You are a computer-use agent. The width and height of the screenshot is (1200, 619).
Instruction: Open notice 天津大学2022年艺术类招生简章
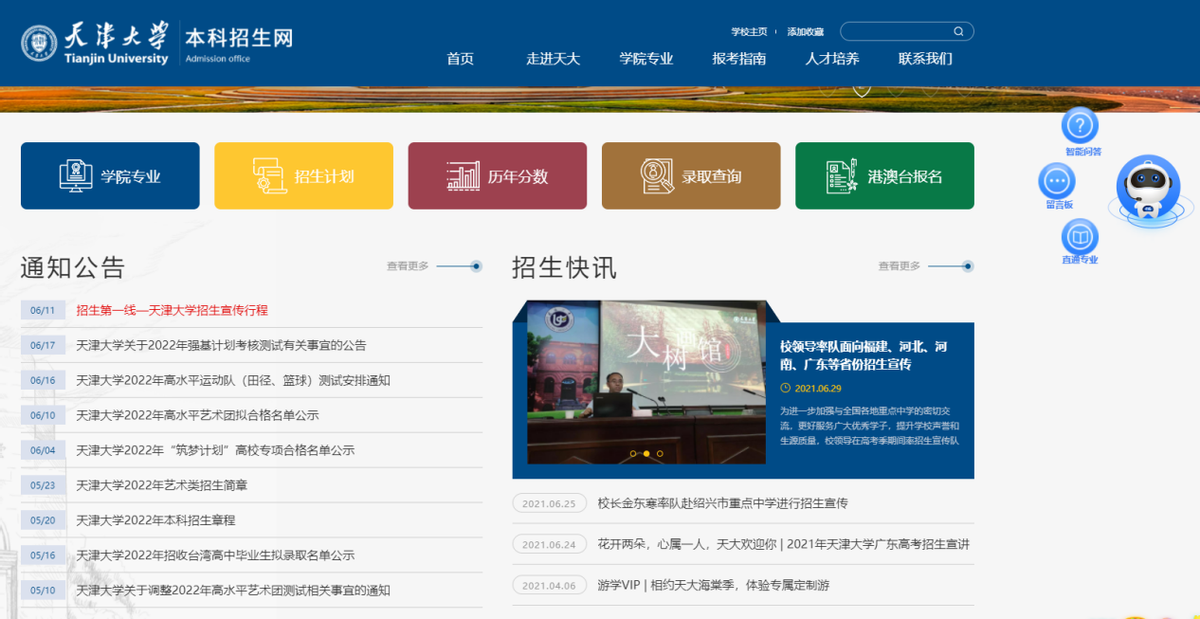(x=162, y=485)
